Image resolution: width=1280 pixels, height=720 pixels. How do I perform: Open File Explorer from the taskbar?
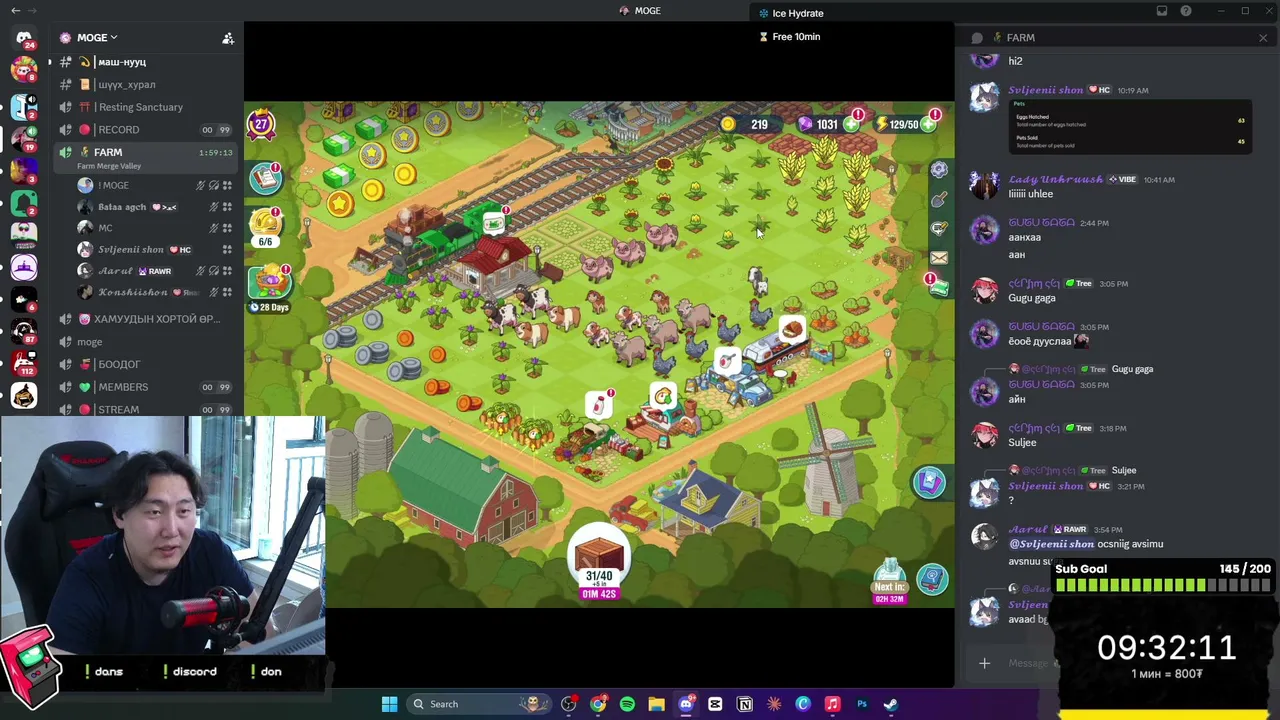click(x=656, y=704)
